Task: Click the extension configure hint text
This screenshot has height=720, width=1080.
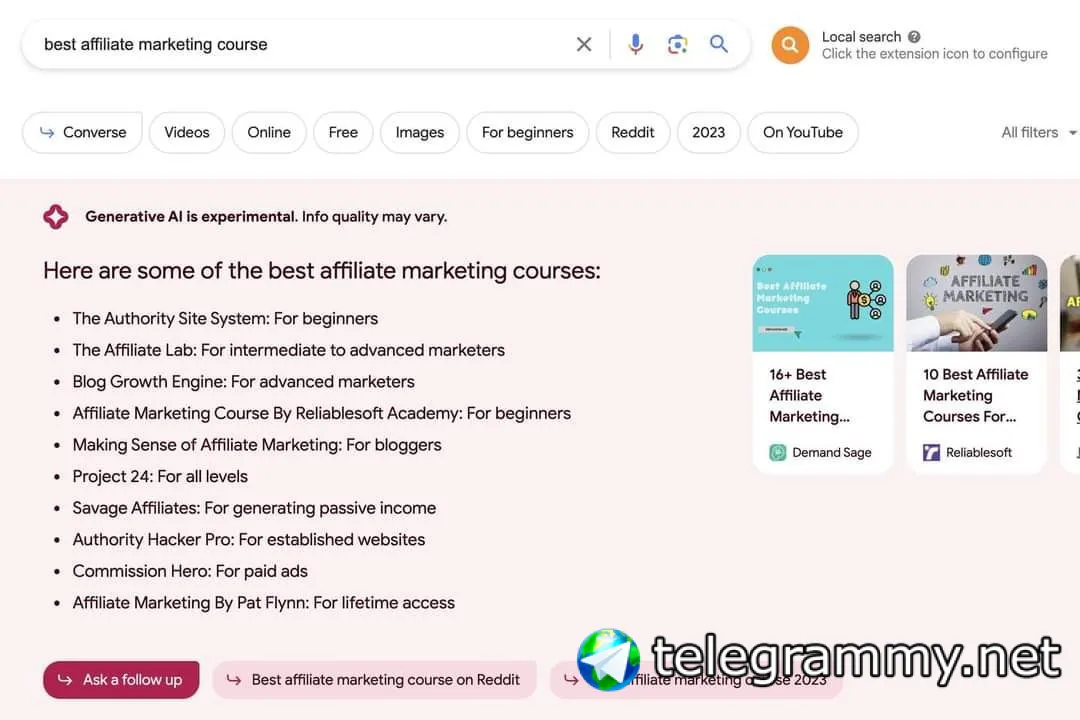Action: coord(935,54)
